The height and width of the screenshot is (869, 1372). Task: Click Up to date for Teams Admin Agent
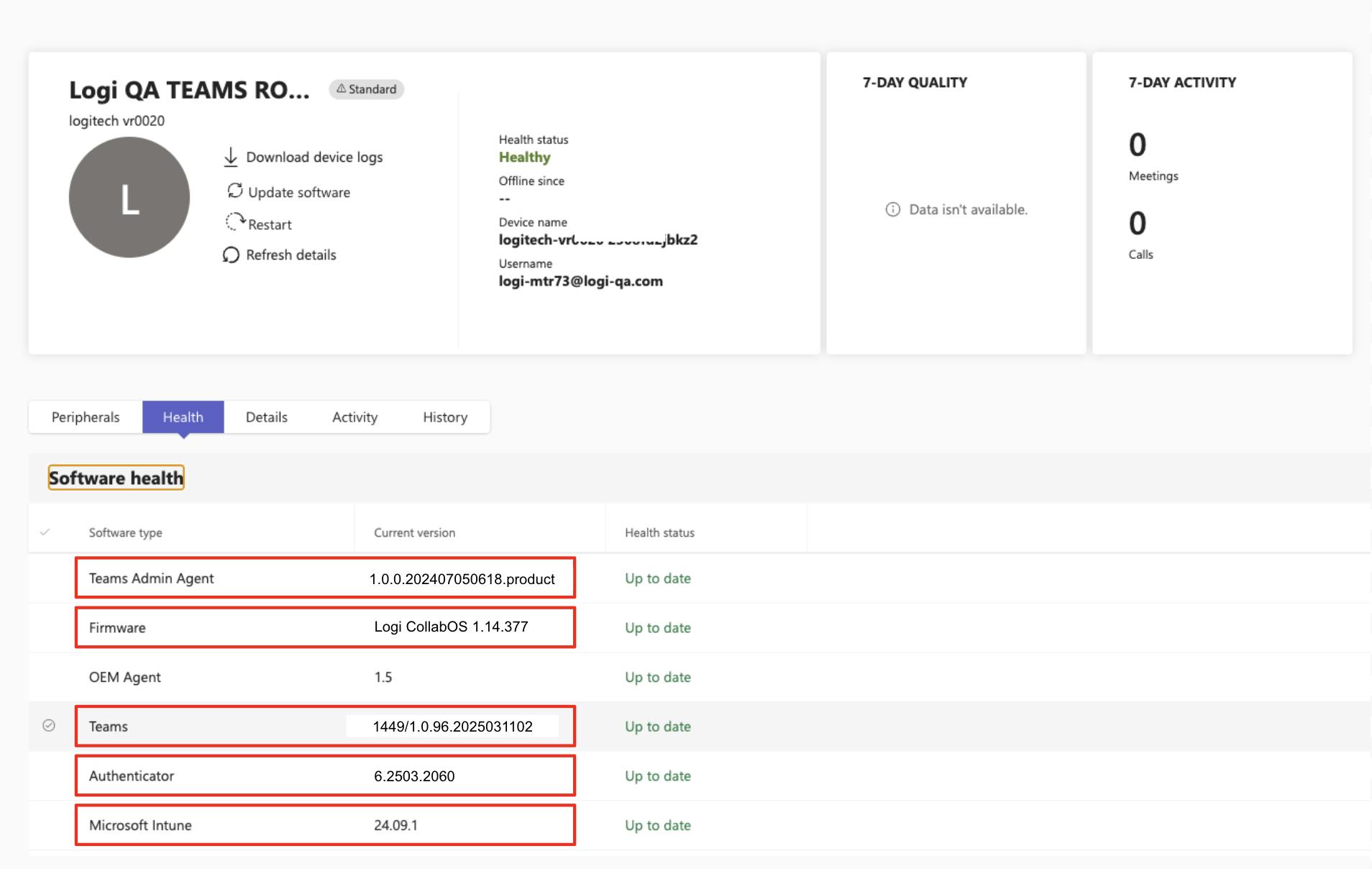coord(658,578)
